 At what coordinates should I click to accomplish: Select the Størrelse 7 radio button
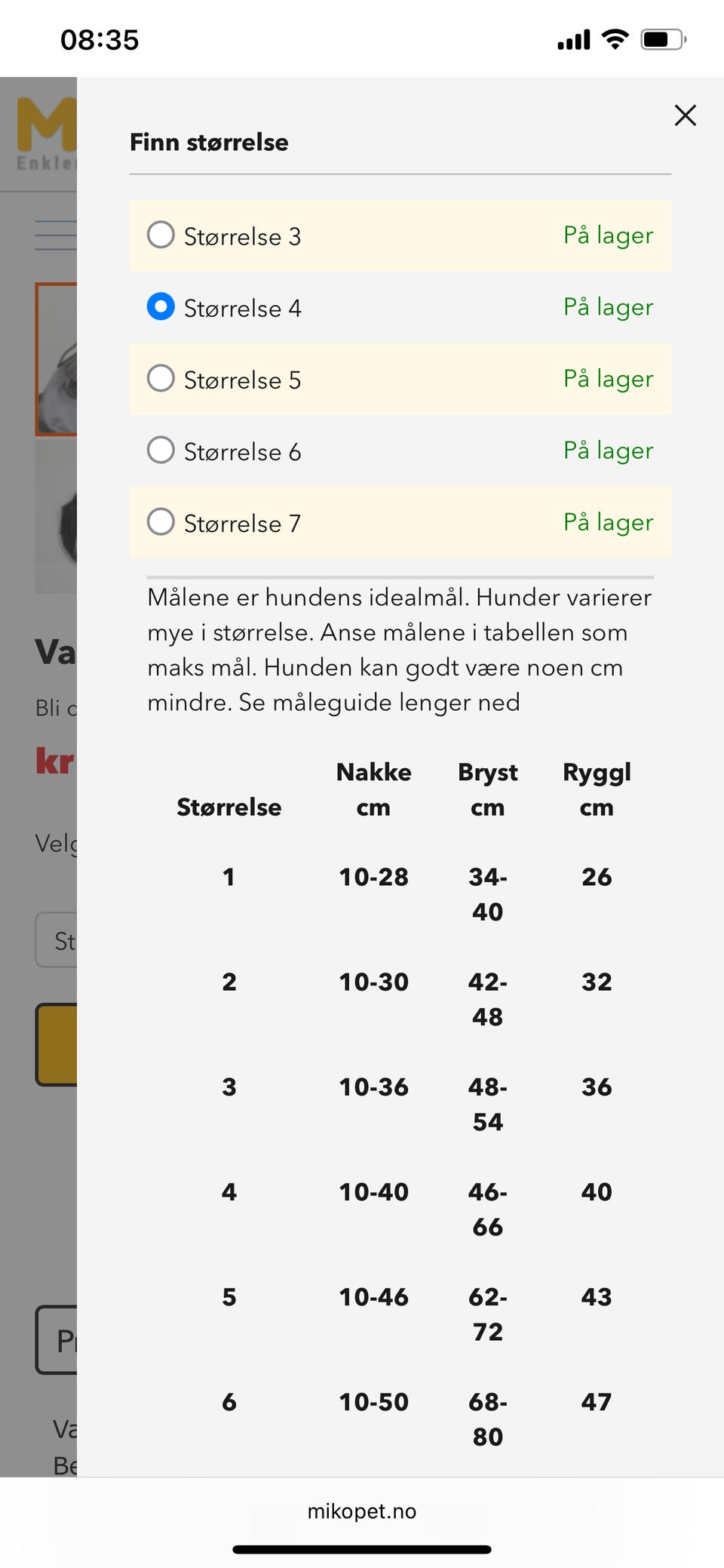[161, 521]
